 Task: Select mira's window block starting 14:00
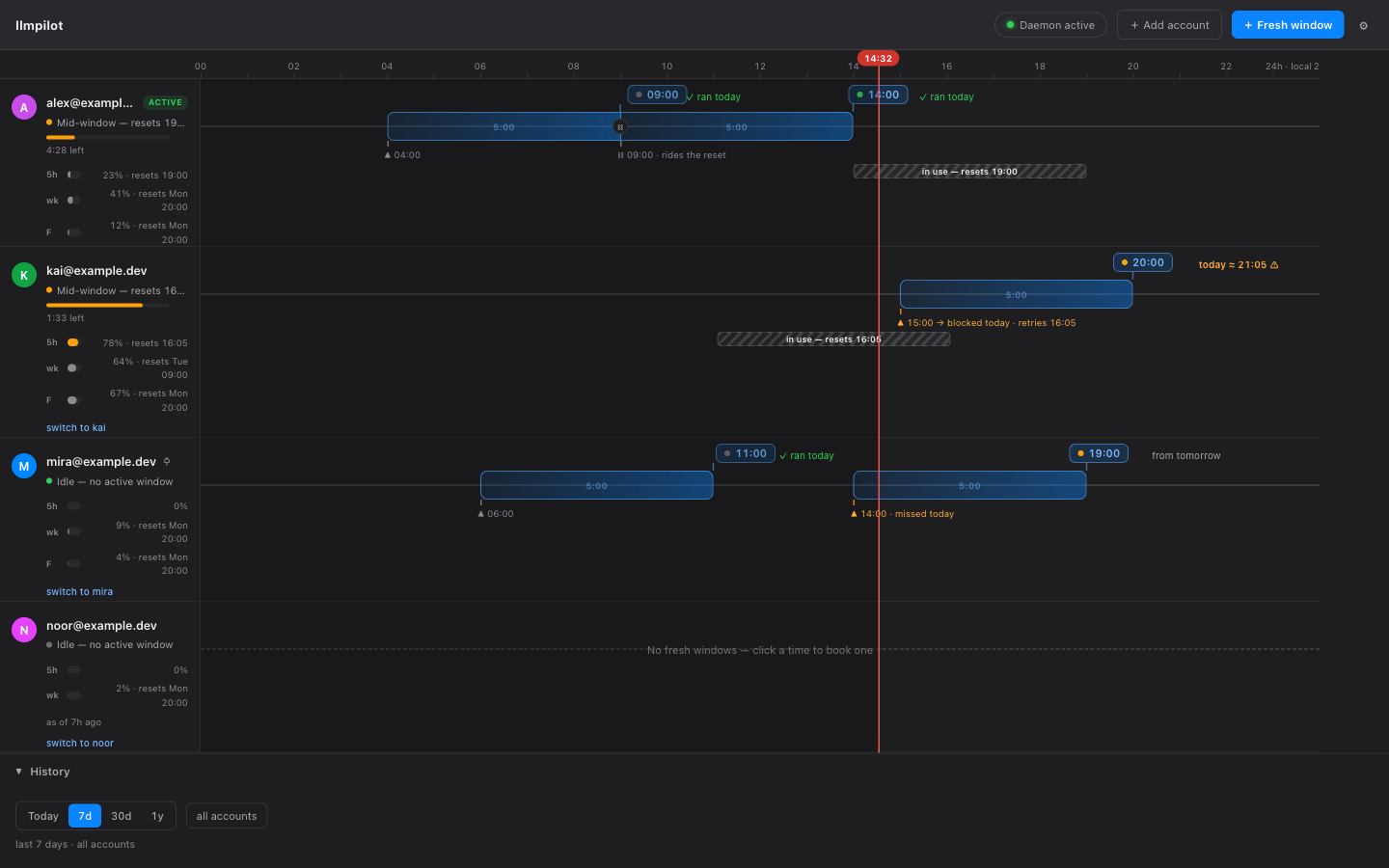point(969,485)
